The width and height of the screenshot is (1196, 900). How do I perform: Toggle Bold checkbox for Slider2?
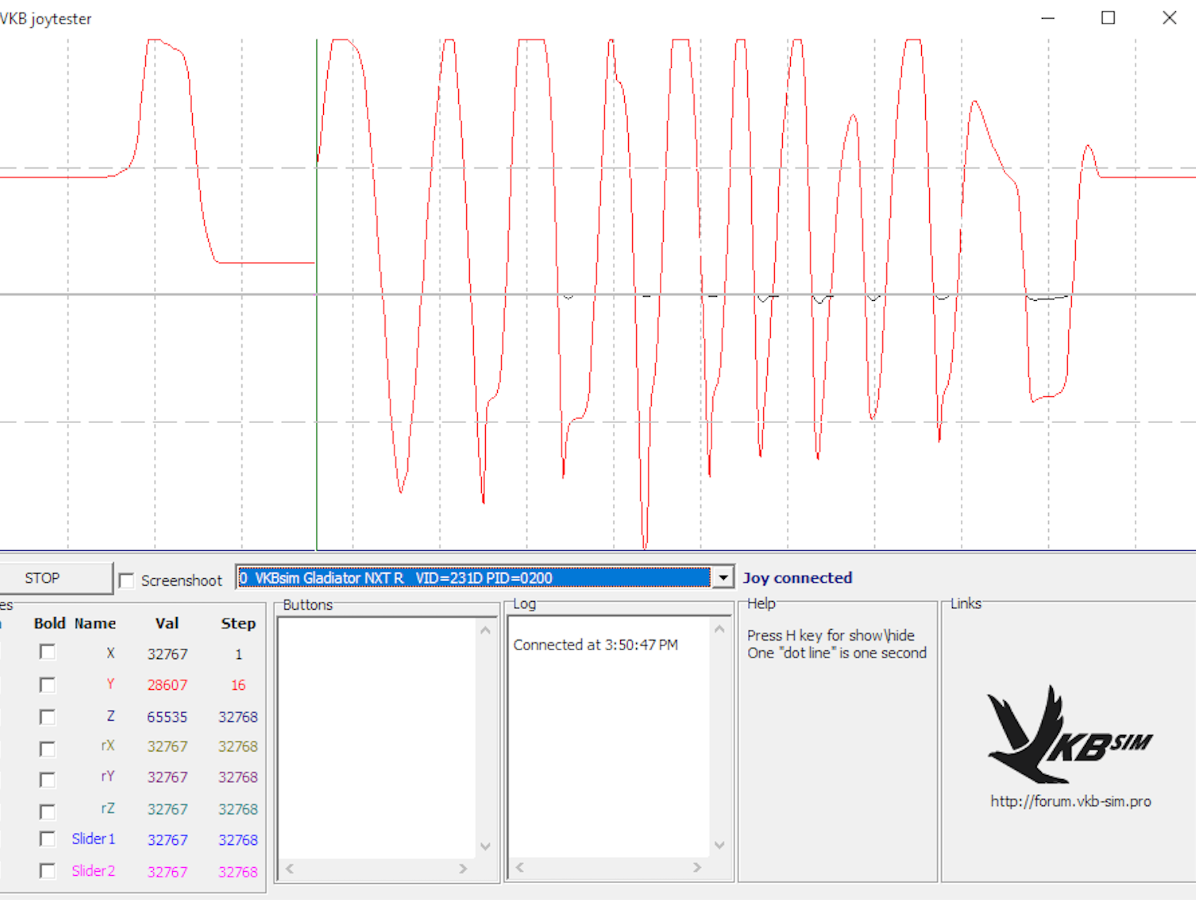coord(47,871)
